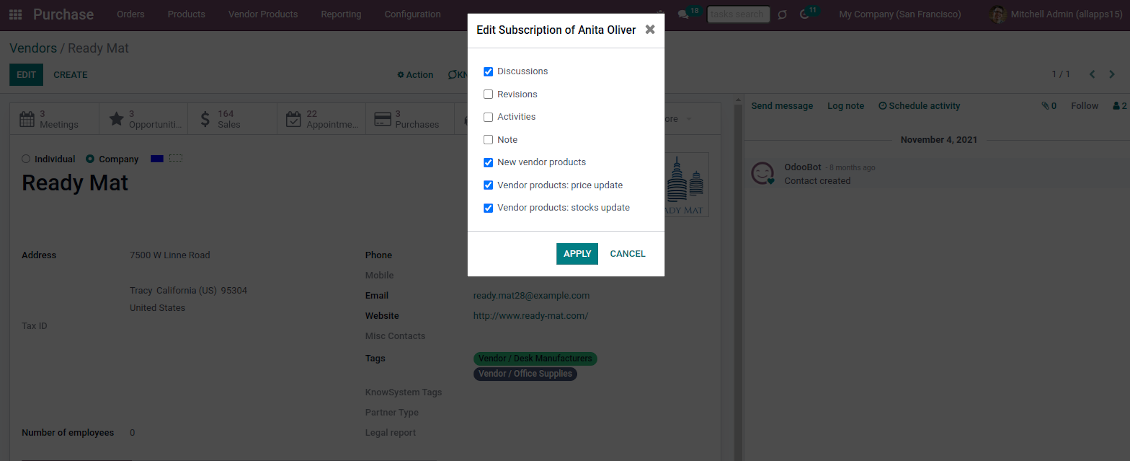This screenshot has height=461, width=1130.
Task: Open the conversations icon with 18 badge
Action: pyautogui.click(x=685, y=15)
